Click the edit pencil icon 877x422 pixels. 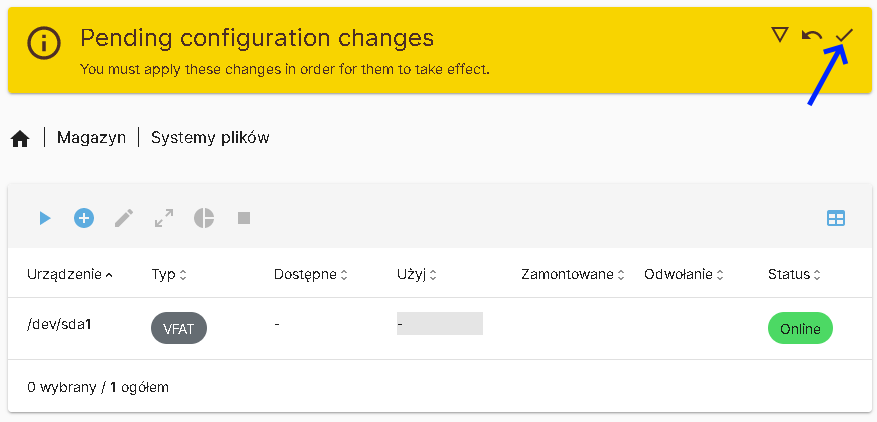coord(124,218)
